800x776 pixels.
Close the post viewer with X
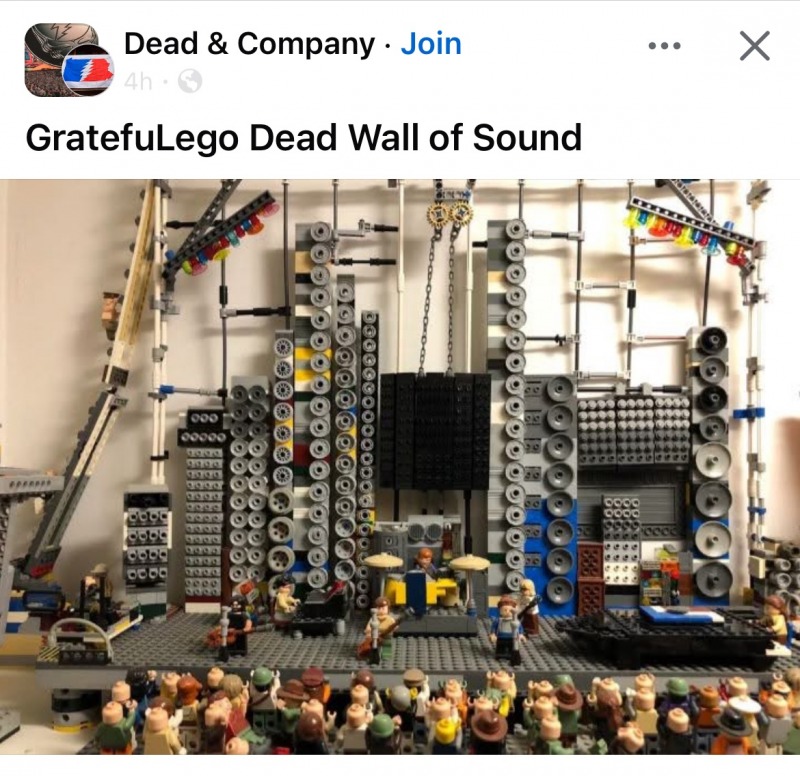pos(755,46)
